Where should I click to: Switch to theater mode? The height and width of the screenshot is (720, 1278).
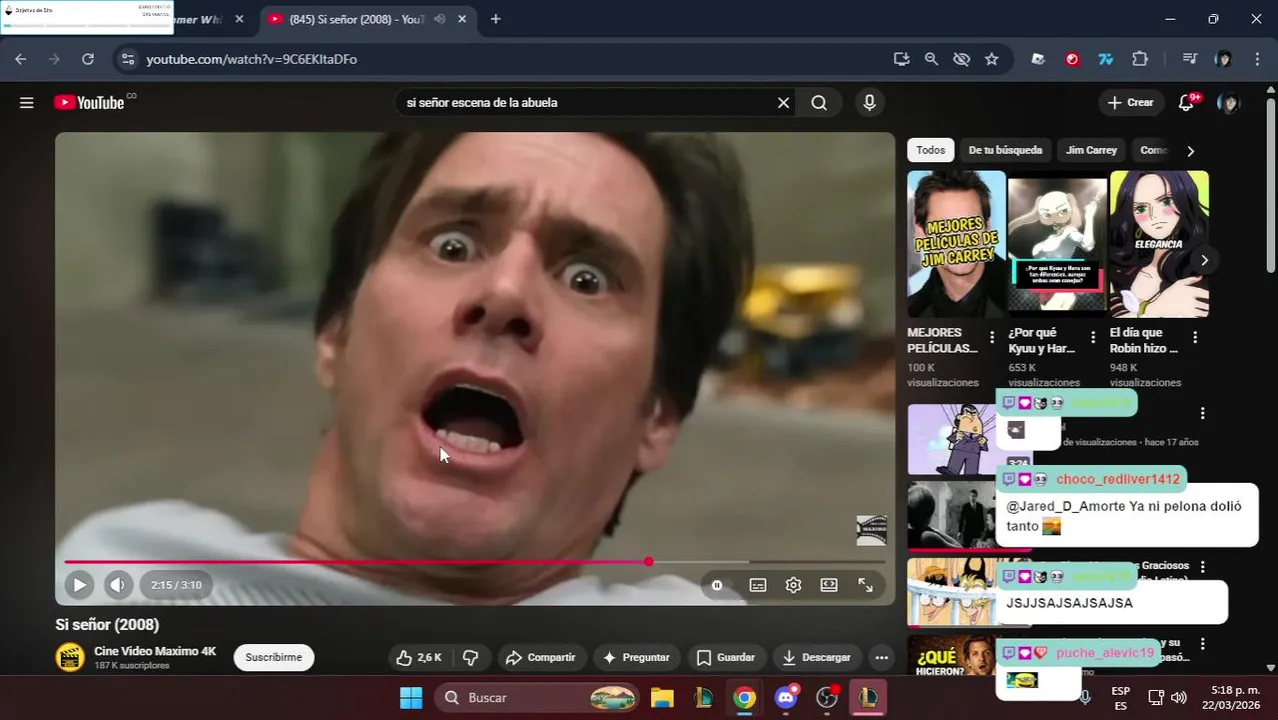coord(829,585)
